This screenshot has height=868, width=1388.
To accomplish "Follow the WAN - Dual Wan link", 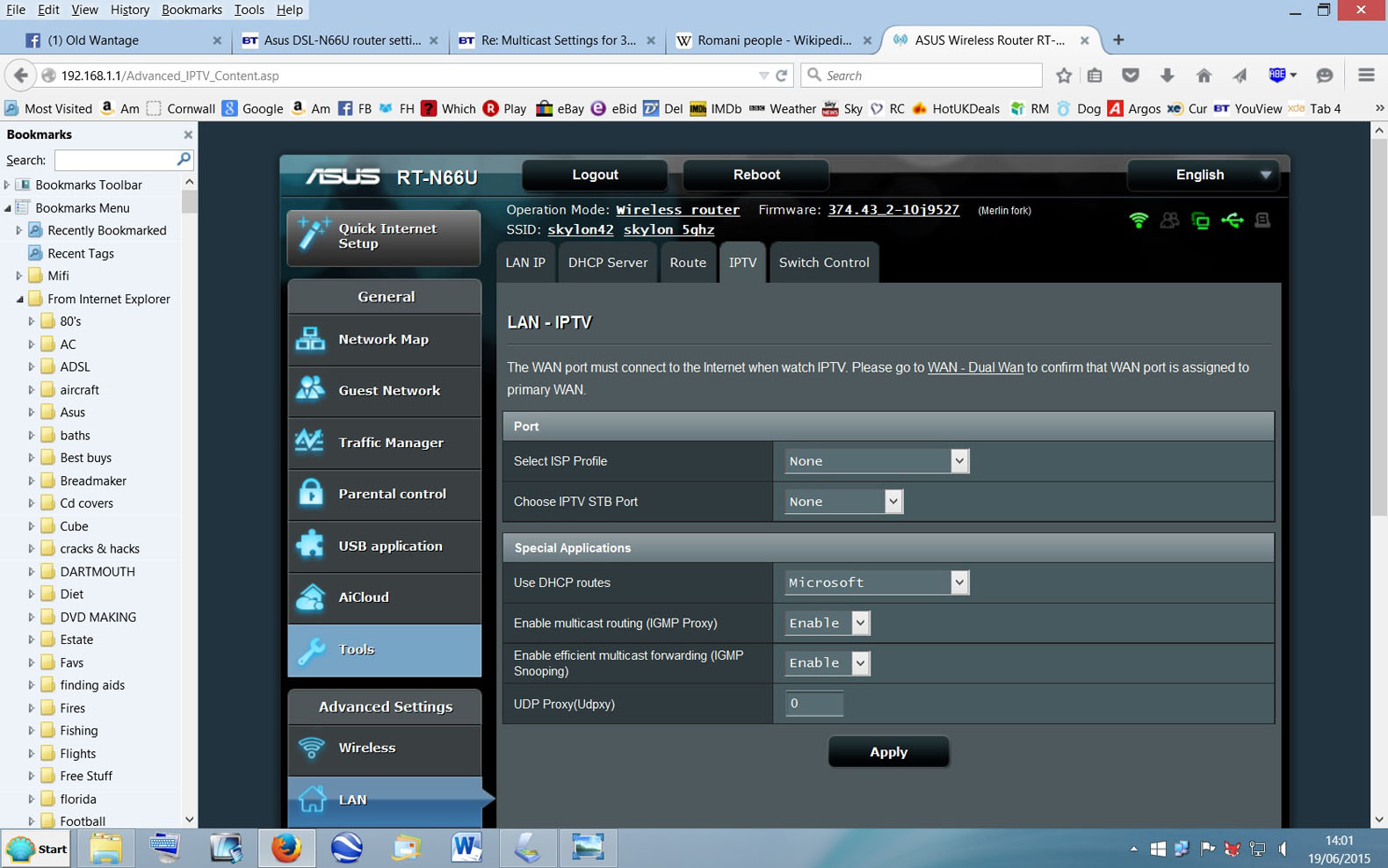I will pos(975,367).
